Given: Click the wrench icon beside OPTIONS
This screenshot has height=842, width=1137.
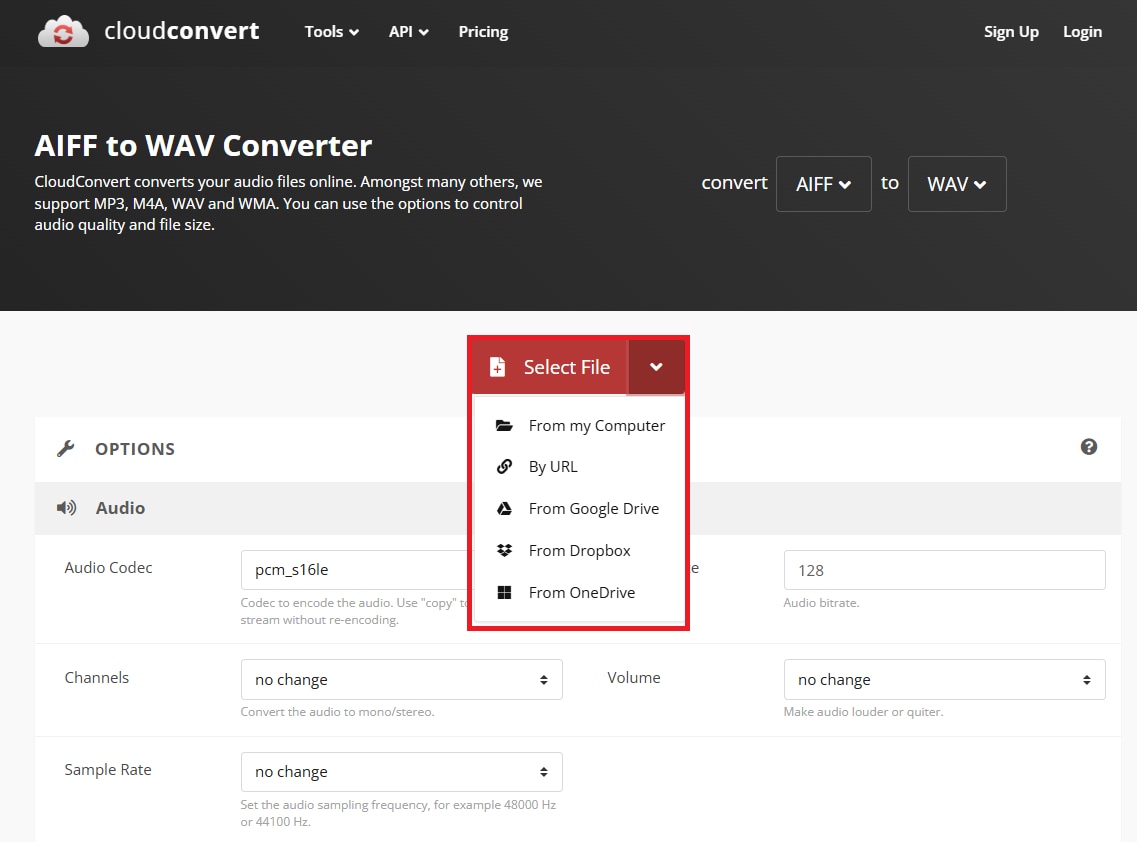Looking at the screenshot, I should click(x=66, y=449).
